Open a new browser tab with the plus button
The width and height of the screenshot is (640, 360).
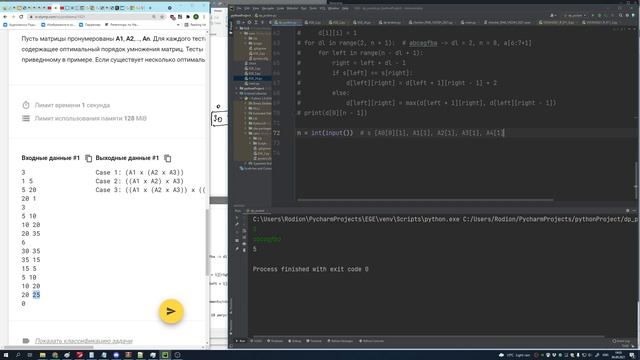point(150,8)
